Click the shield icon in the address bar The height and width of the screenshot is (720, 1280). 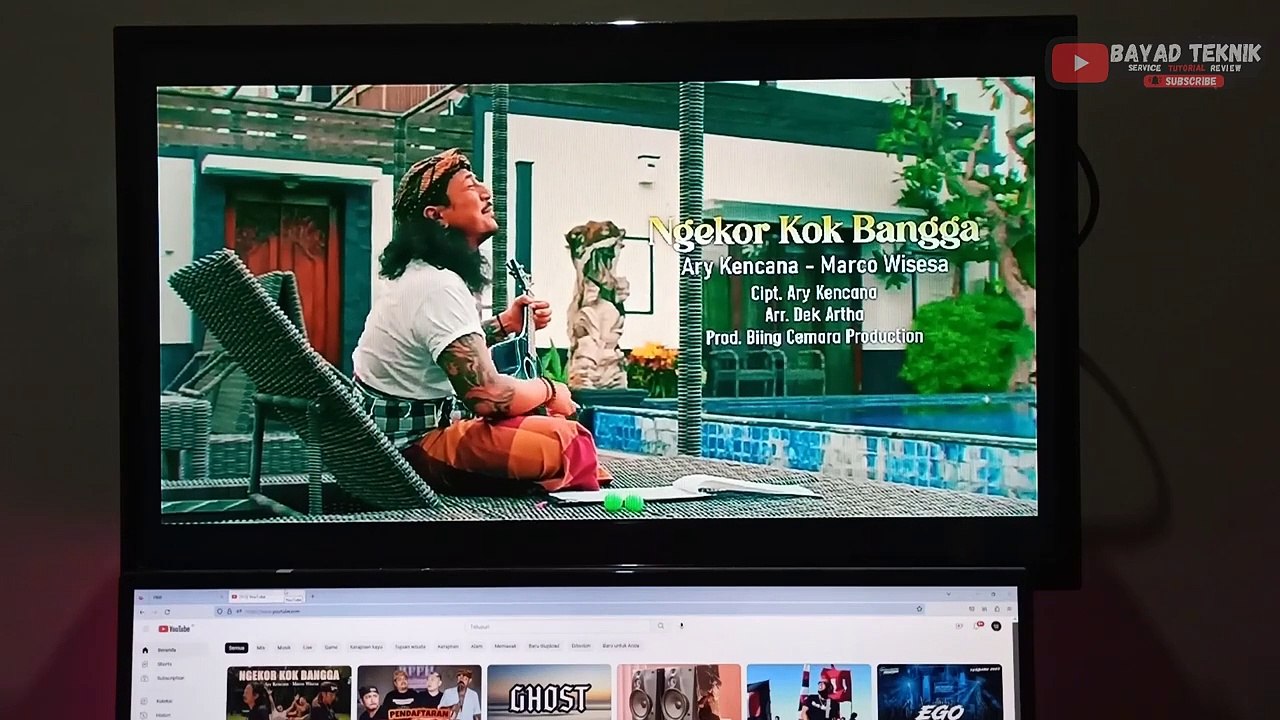220,611
